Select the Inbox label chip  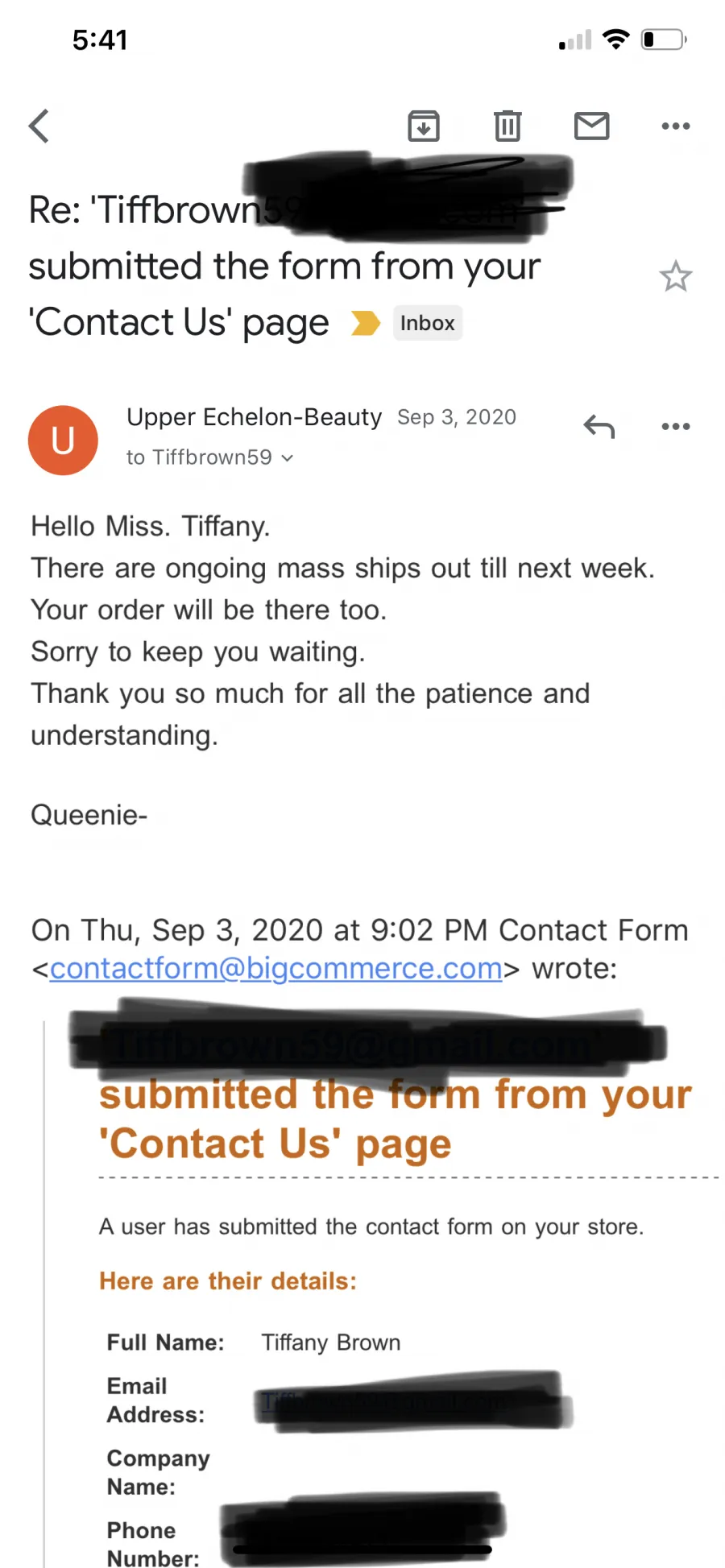427,323
